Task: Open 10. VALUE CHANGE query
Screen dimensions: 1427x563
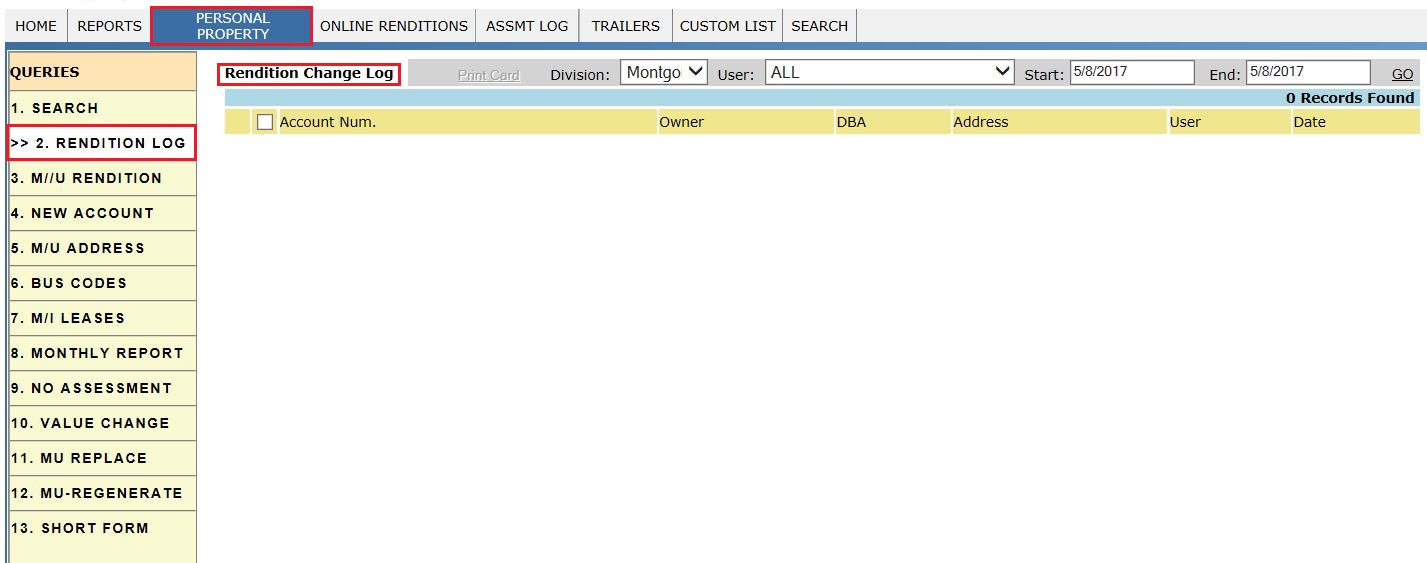Action: [102, 423]
